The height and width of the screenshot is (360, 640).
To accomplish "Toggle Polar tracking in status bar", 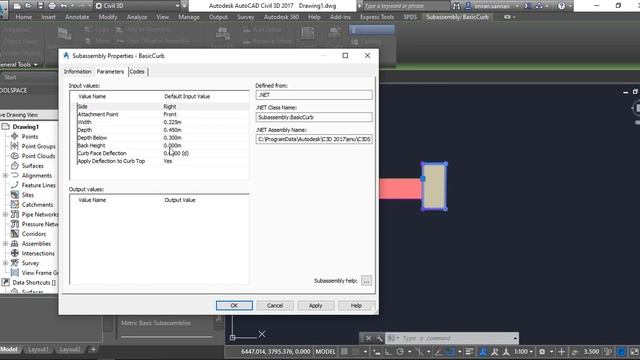I will point(400,351).
